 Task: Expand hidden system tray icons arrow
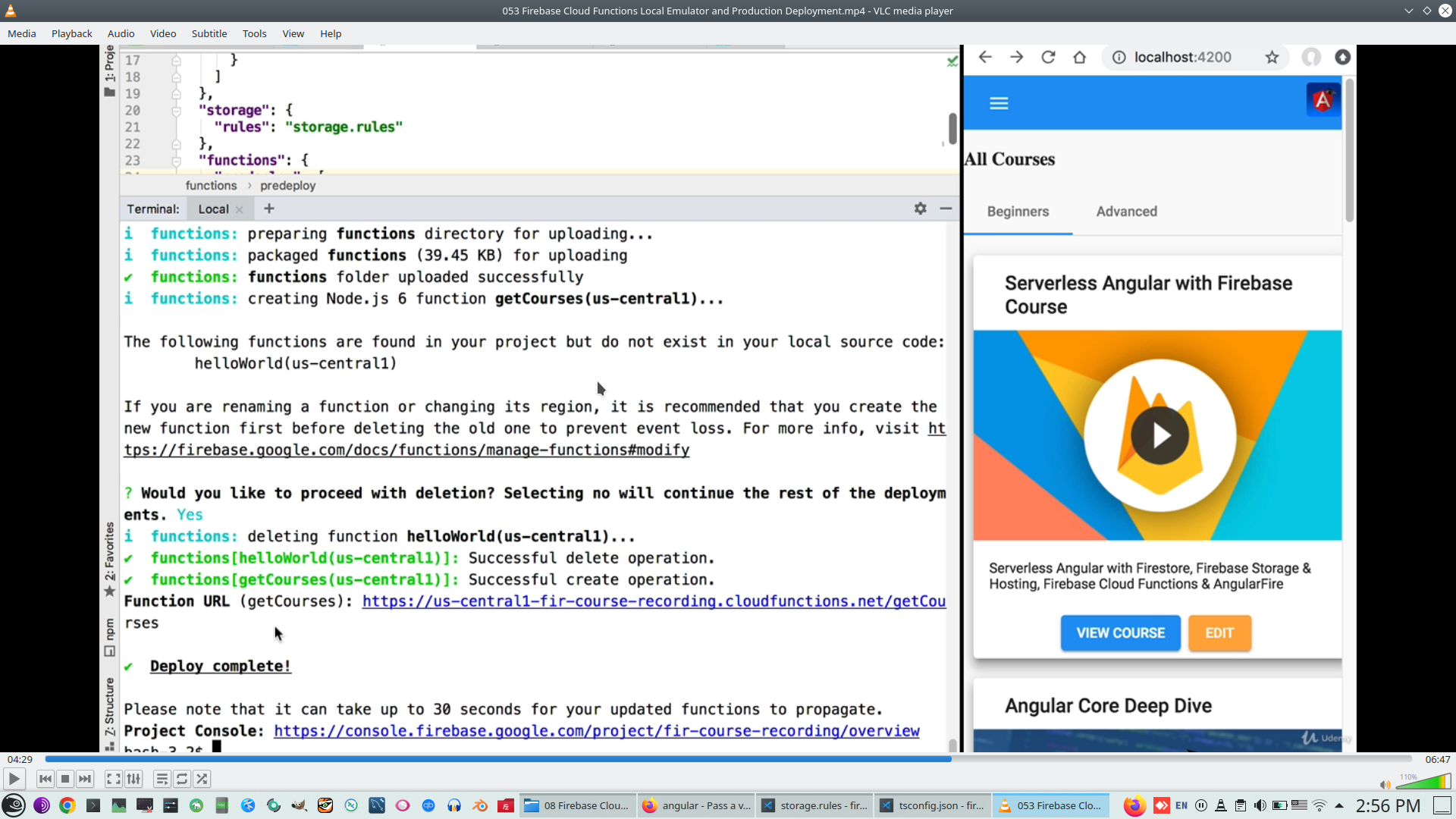[x=1339, y=805]
